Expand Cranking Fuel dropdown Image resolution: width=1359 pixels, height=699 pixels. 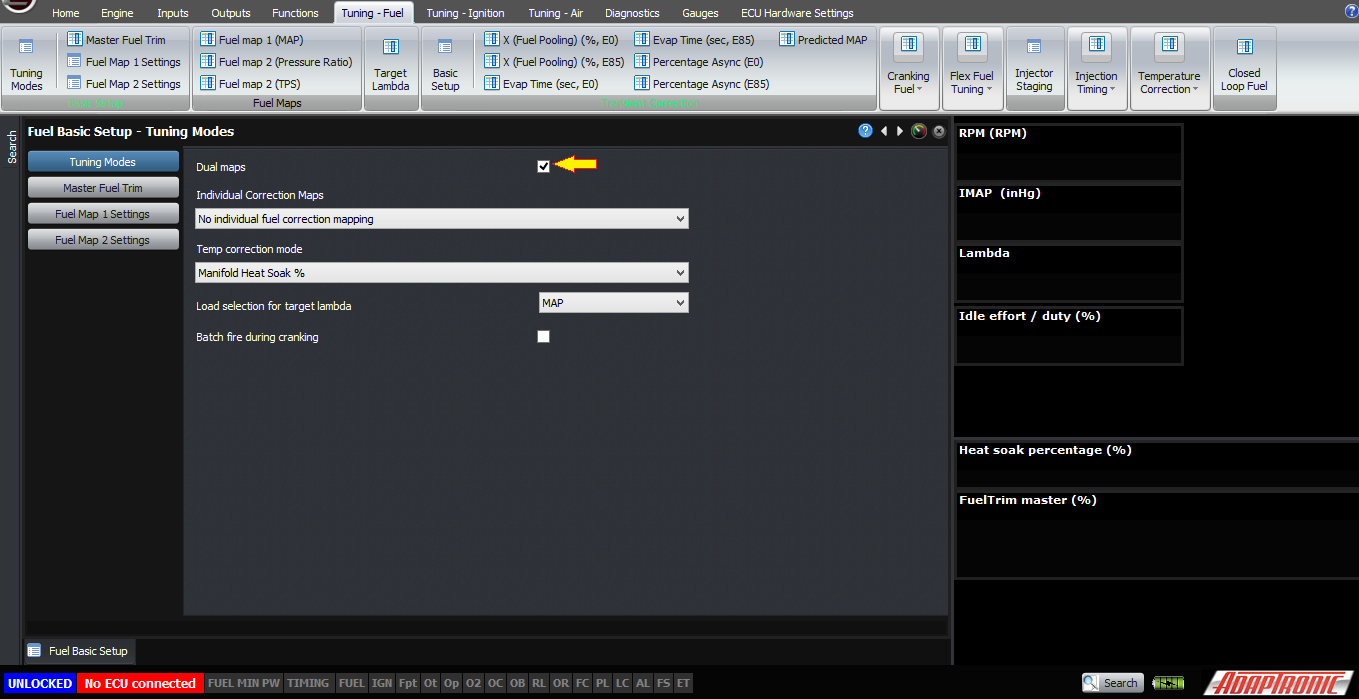click(x=908, y=67)
